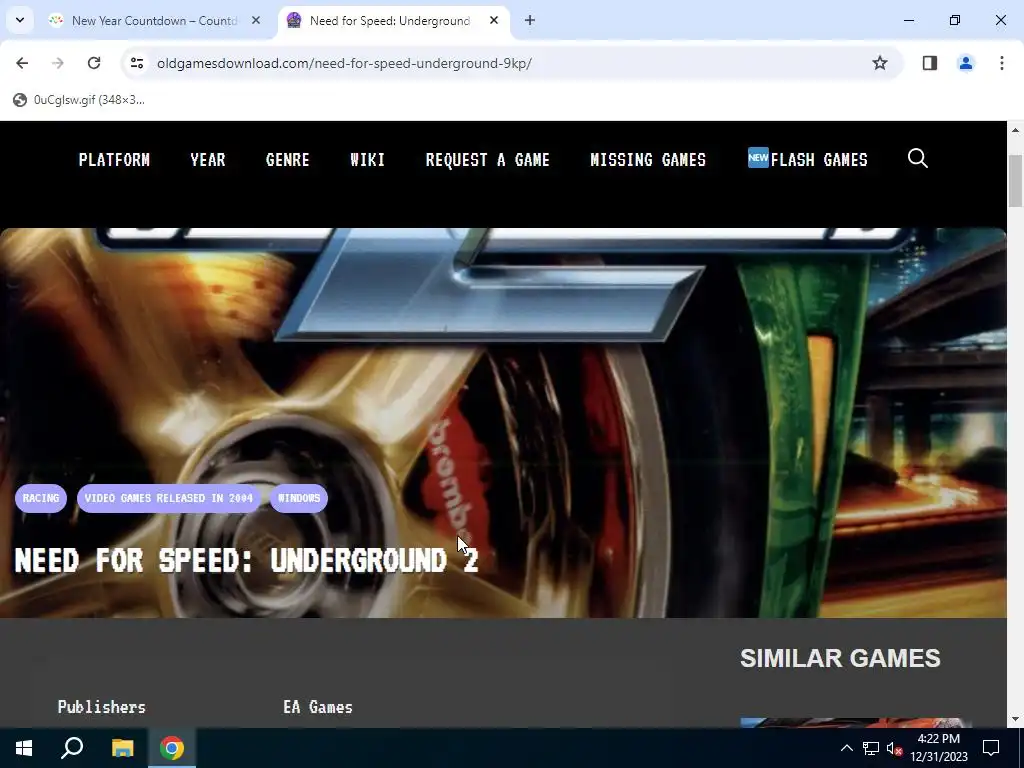The image size is (1024, 768).
Task: Close the Need for Speed tab
Action: [494, 20]
